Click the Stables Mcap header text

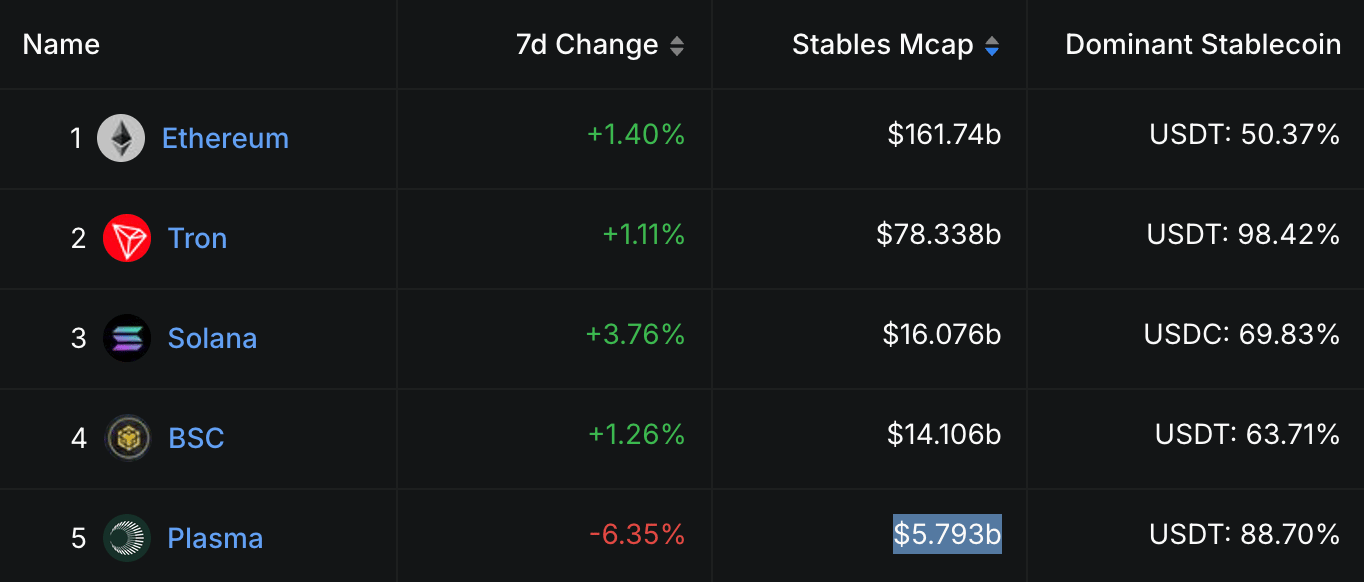(882, 45)
